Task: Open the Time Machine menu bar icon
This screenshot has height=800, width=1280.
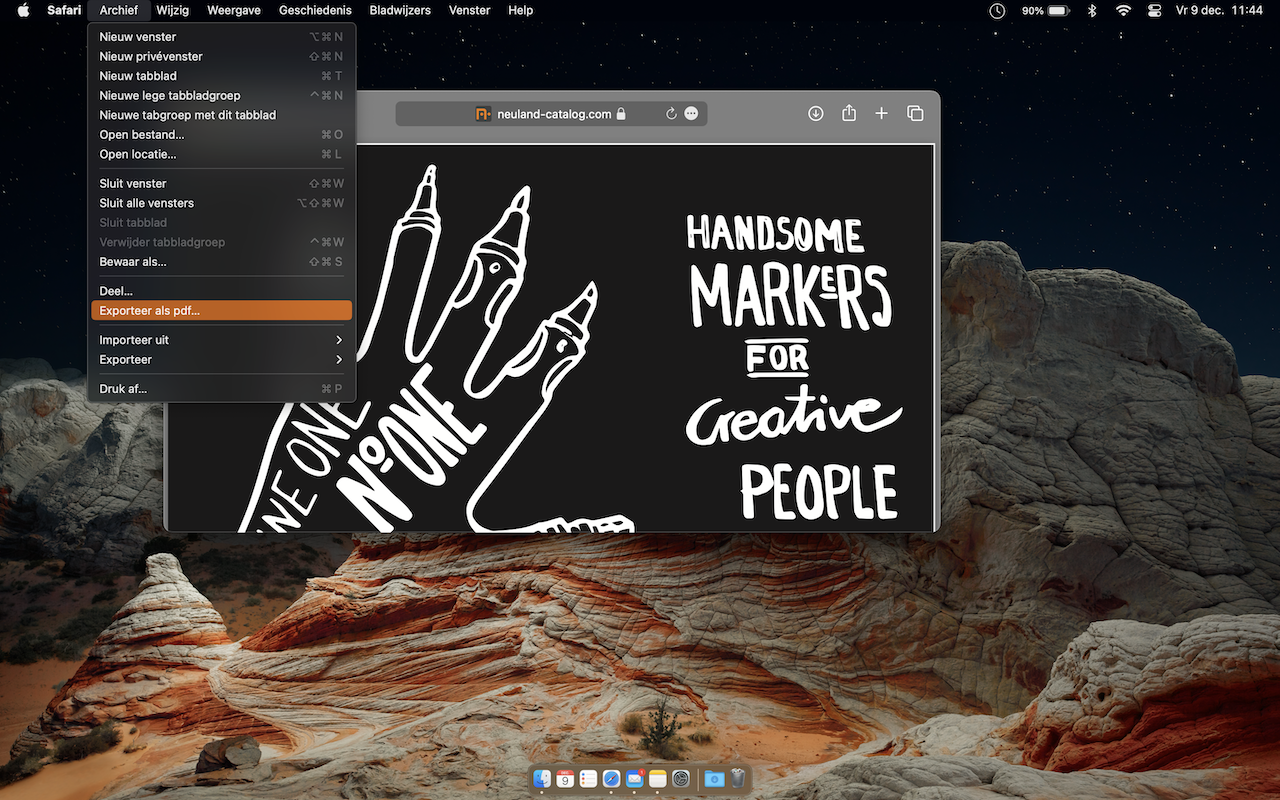Action: [x=997, y=10]
